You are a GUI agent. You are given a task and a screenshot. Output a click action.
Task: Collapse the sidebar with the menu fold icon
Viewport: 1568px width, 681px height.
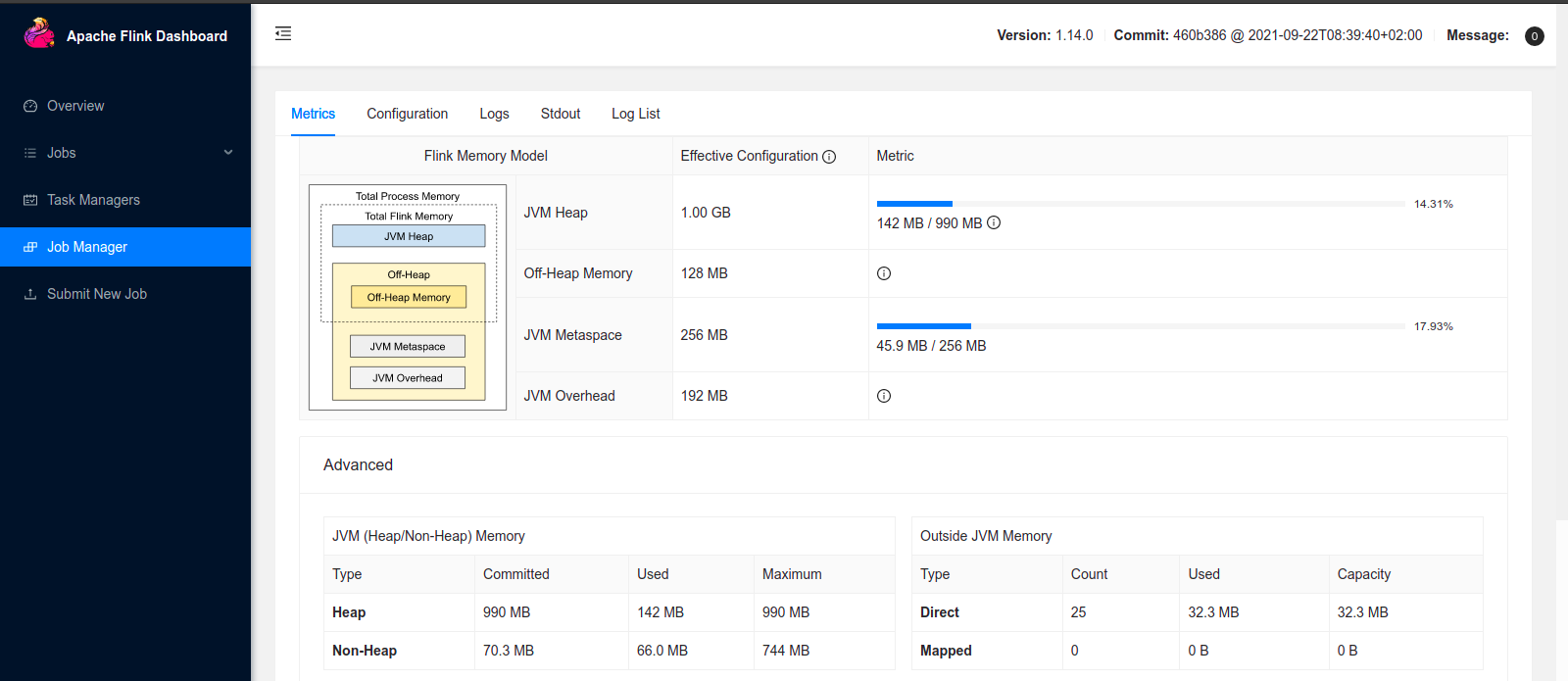[x=283, y=33]
